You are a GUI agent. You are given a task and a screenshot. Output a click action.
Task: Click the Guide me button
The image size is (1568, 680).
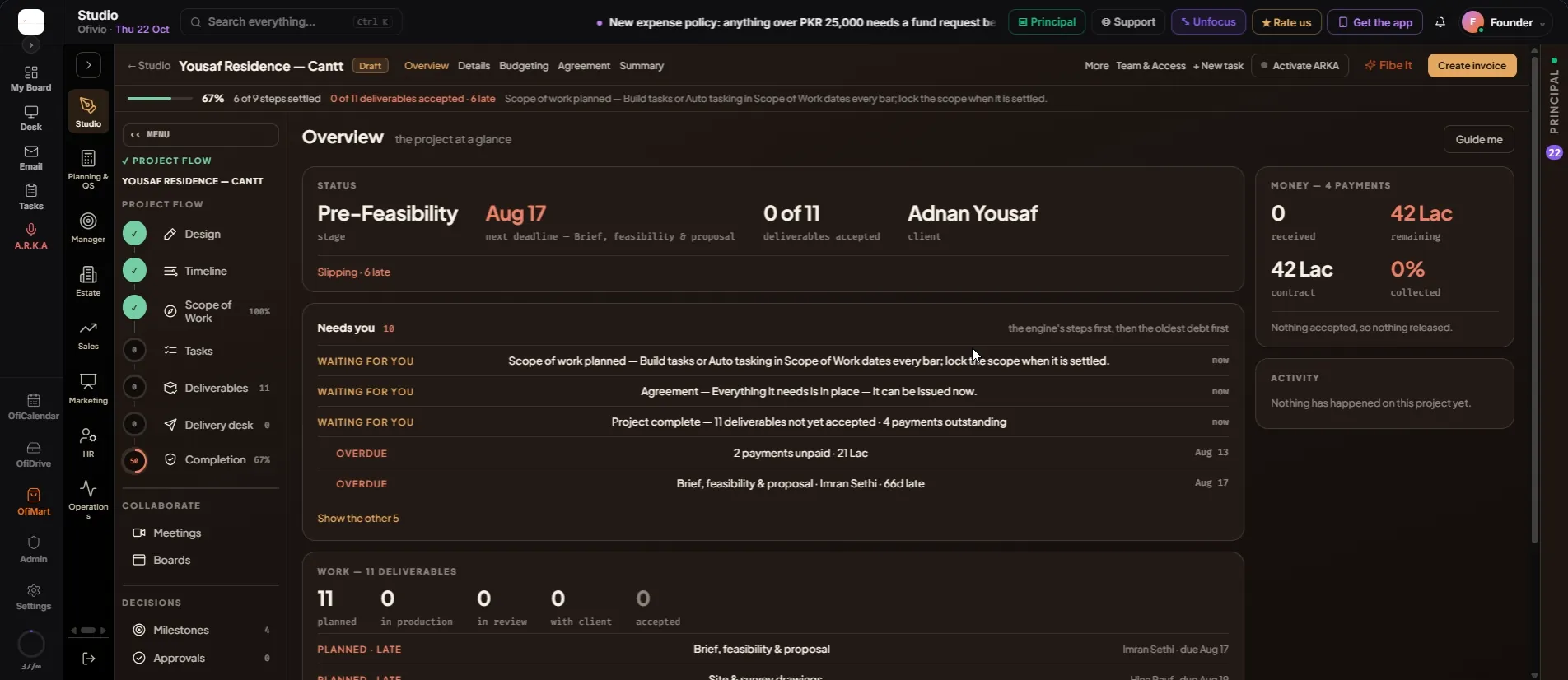pyautogui.click(x=1478, y=139)
